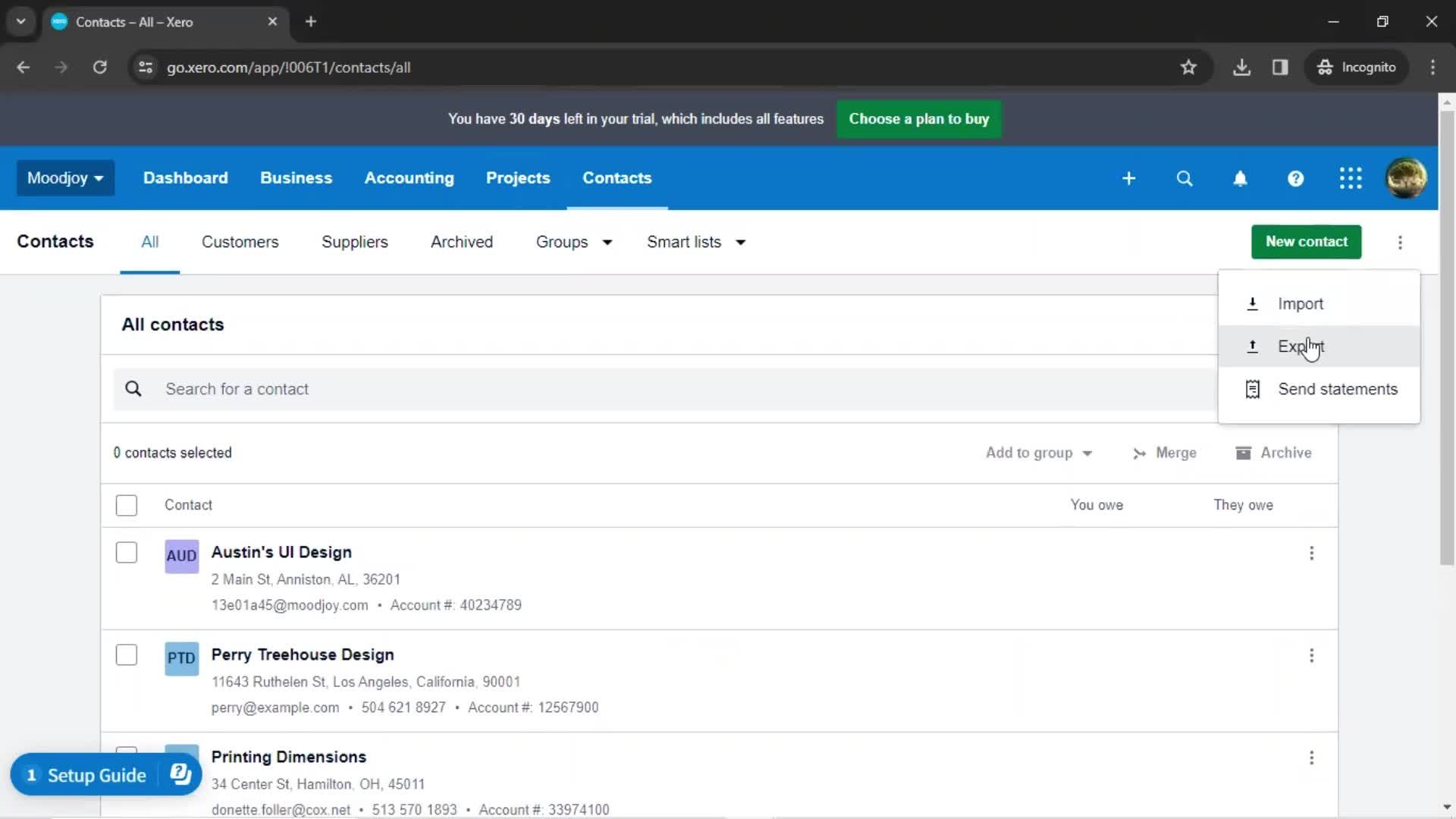Open the Contacts menu in navigation bar

pos(617,178)
